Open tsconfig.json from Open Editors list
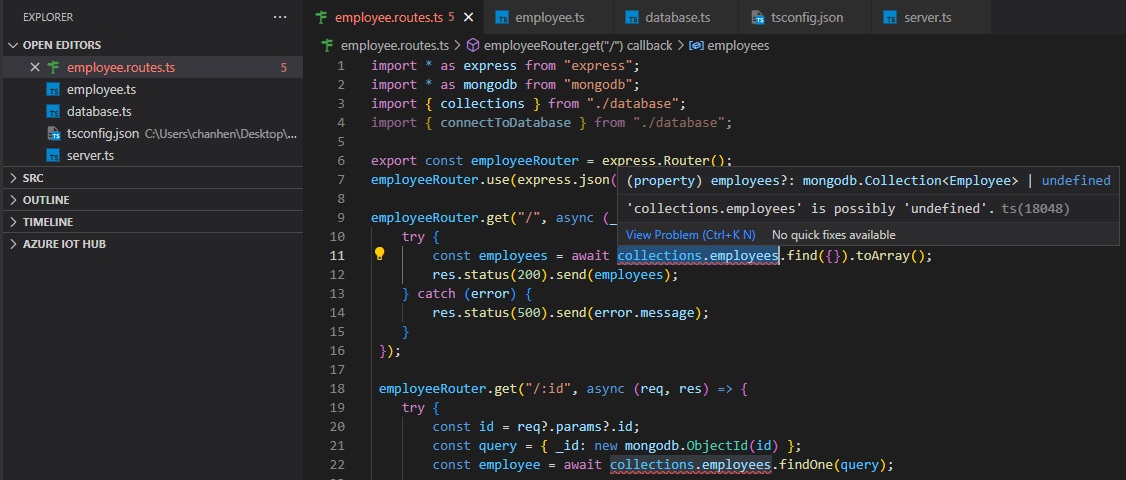1126x480 pixels. [x=103, y=133]
